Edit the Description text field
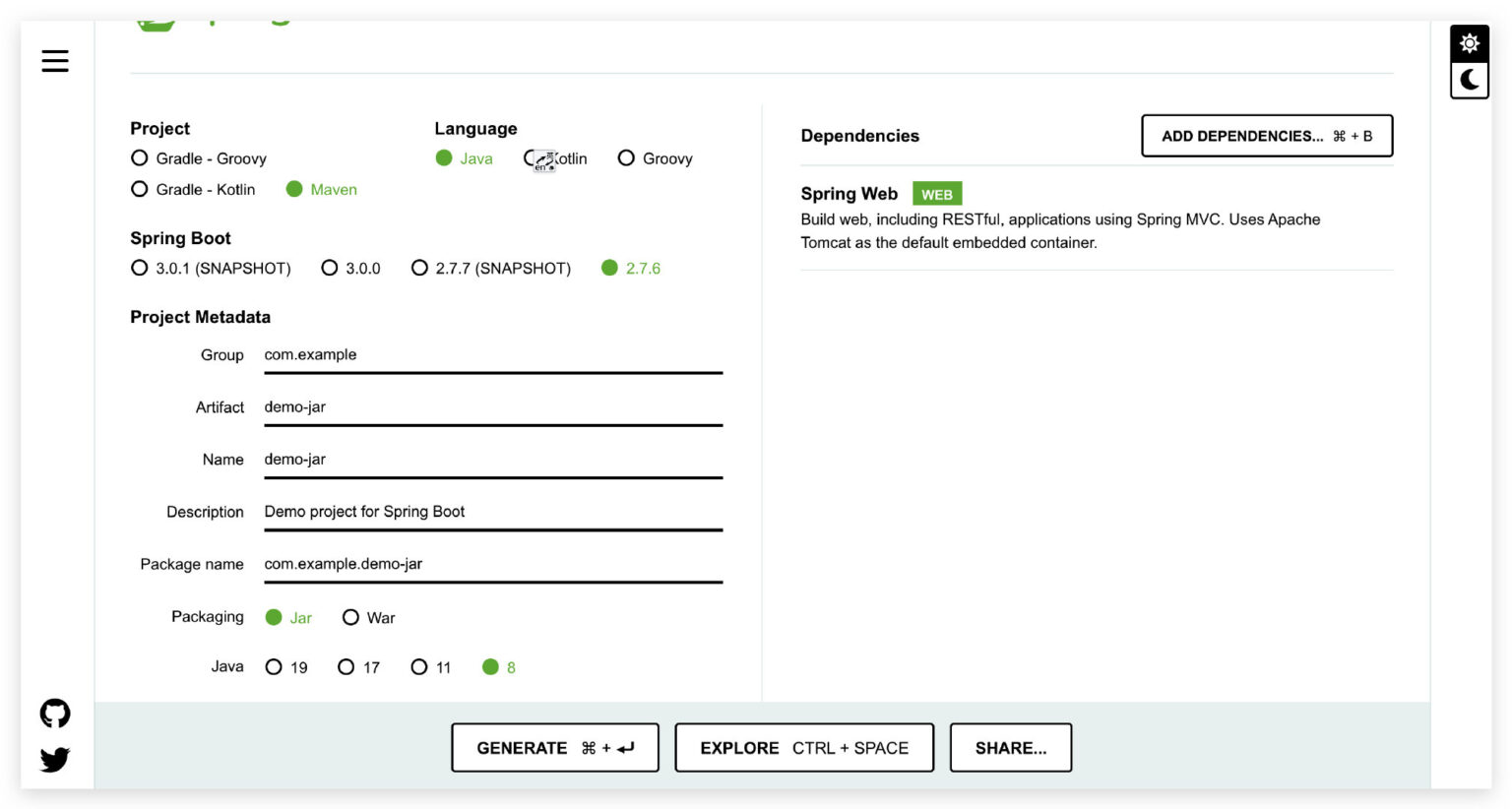This screenshot has height=809, width=1512. 492,511
